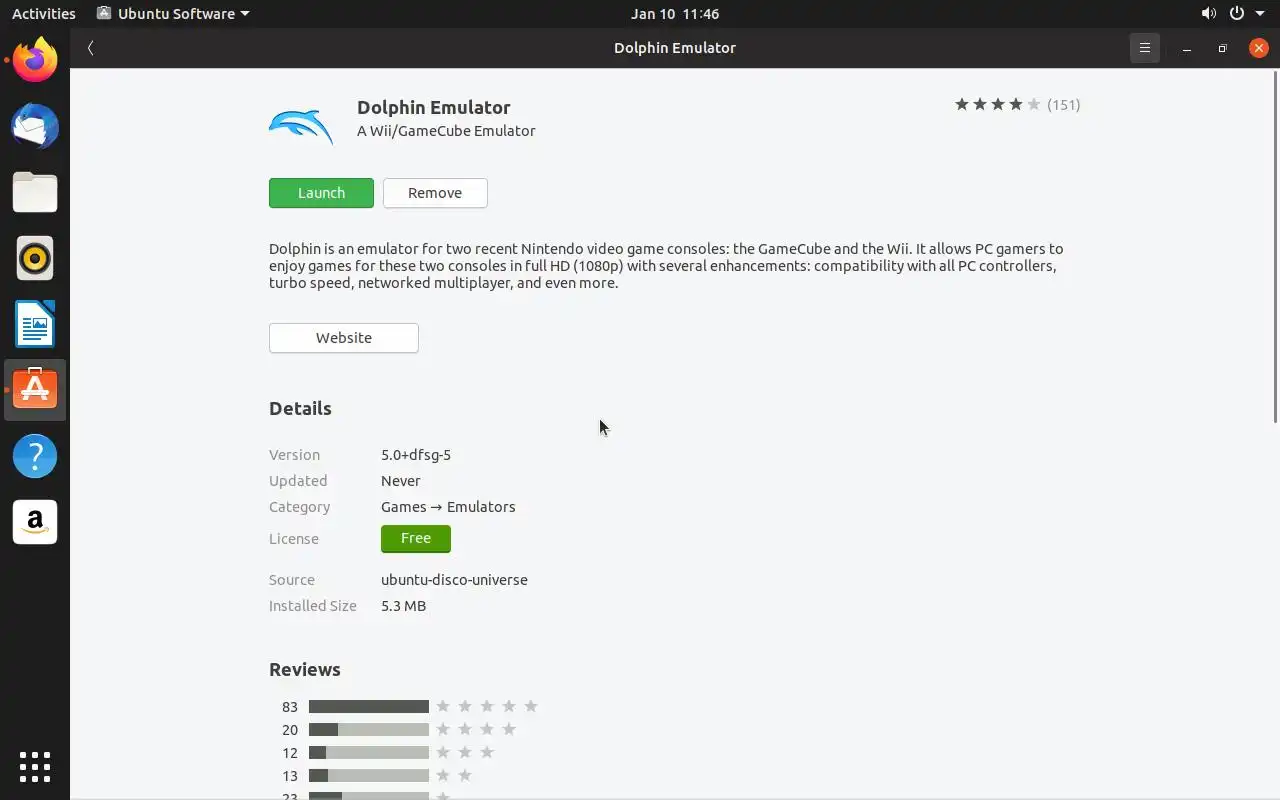Open Amazon launcher in the dock
The height and width of the screenshot is (800, 1280).
tap(35, 522)
